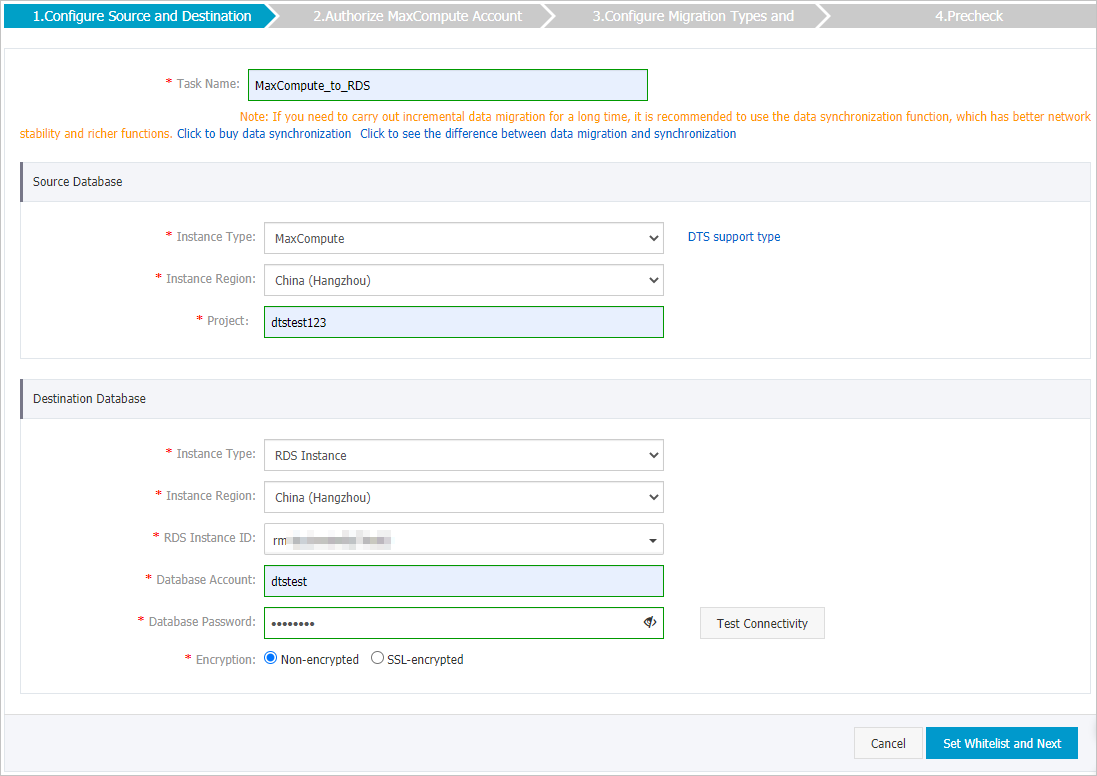Select the SSL-encrypted radio button
Viewport: 1097px width, 776px height.
pos(378,658)
